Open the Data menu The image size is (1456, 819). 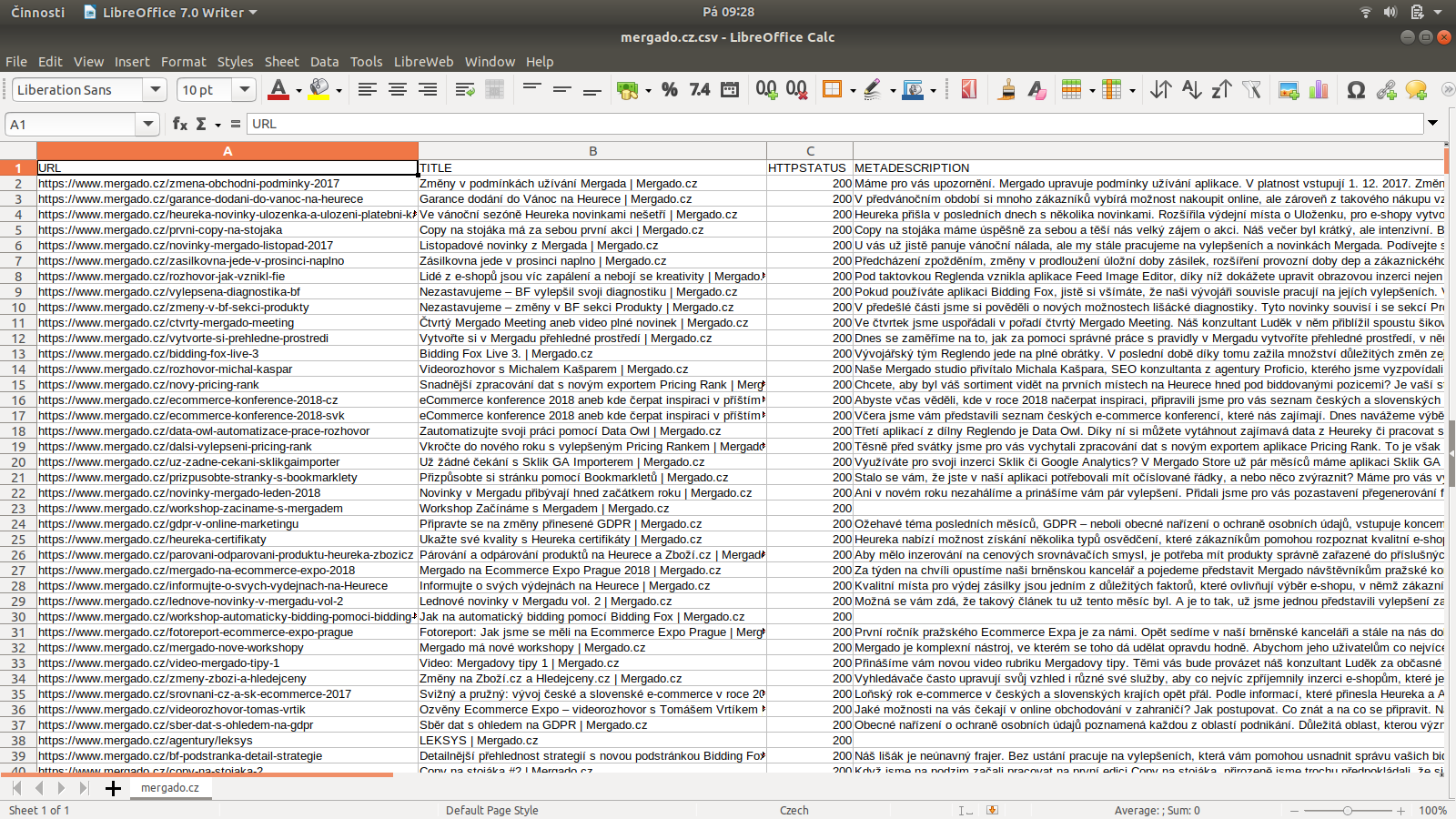click(324, 62)
